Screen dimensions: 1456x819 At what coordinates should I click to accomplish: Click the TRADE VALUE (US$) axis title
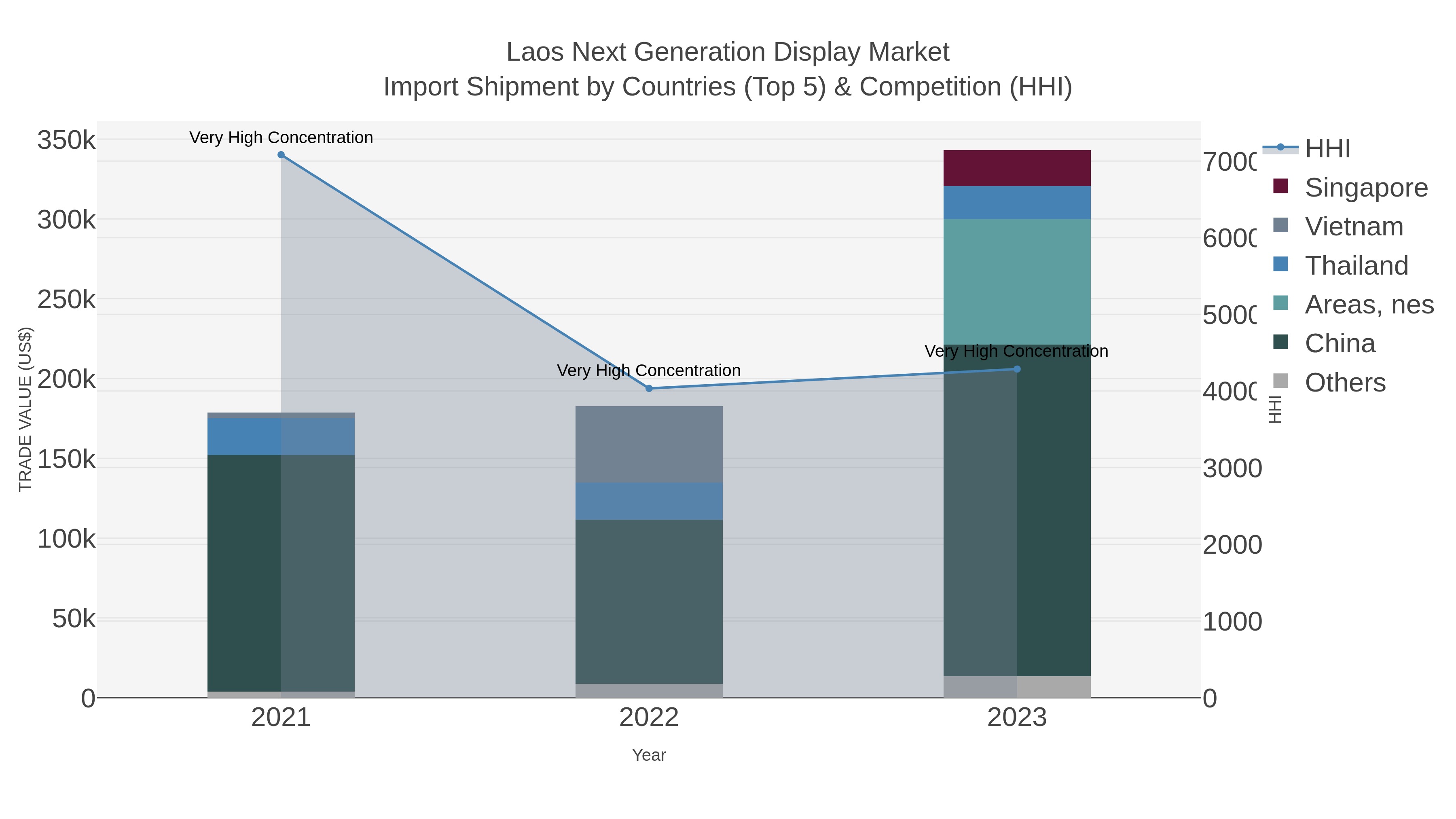[x=25, y=409]
